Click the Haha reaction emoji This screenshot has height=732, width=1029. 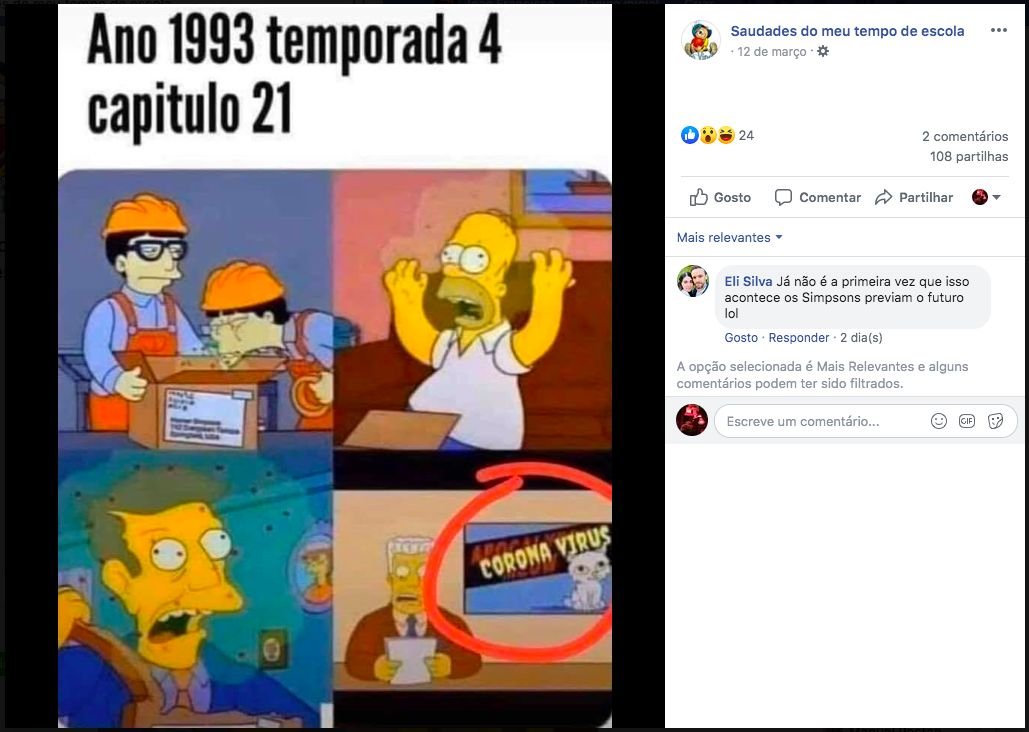point(725,135)
